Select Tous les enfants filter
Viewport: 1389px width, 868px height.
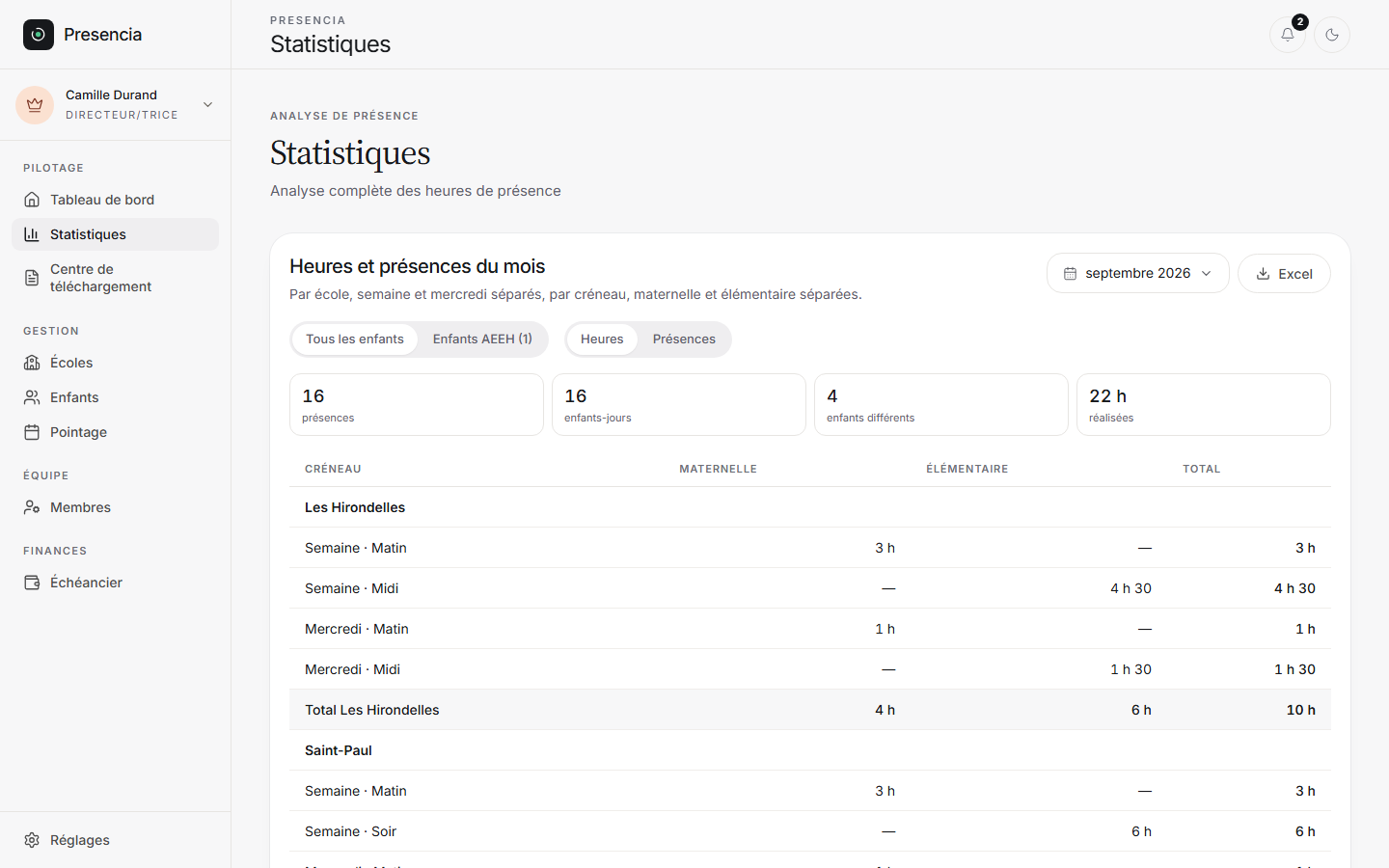coord(355,339)
